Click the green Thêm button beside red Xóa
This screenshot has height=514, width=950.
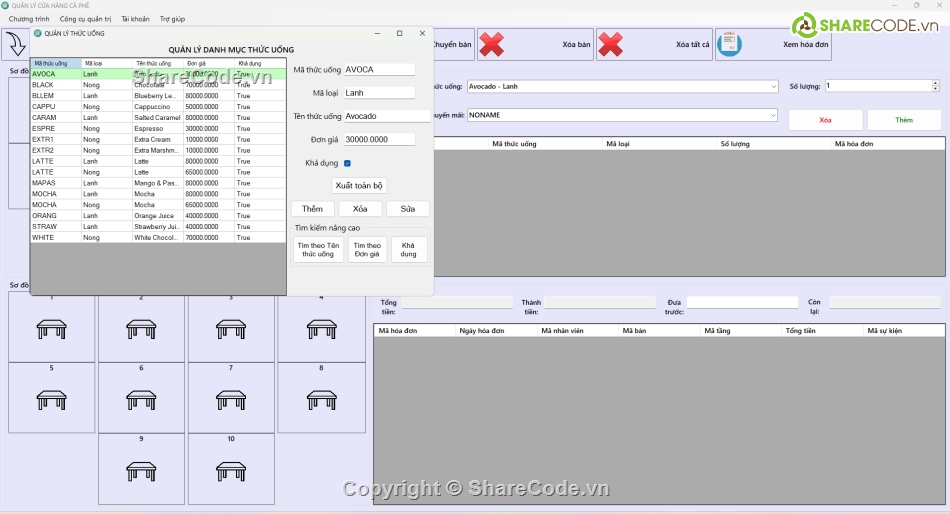point(904,120)
